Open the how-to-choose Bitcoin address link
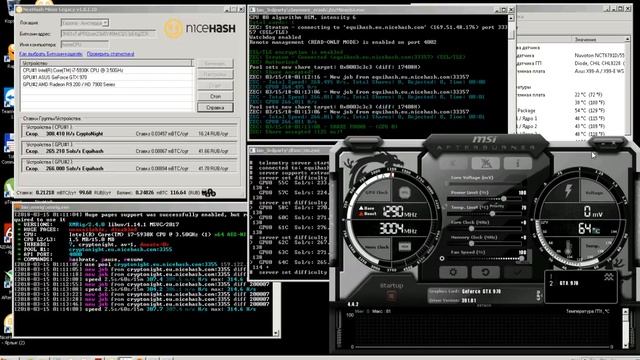This screenshot has height=360, width=640. click(51, 54)
